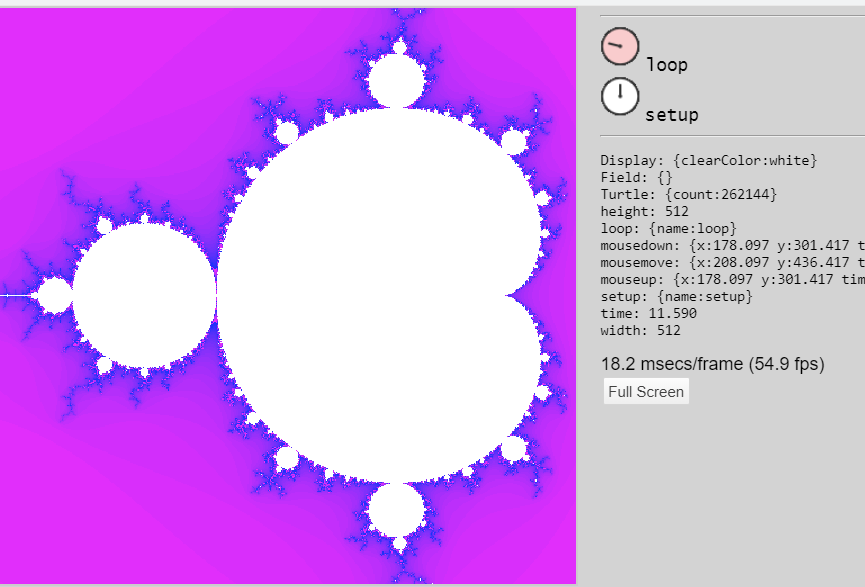Click the msecs/frame fps readout

(x=712, y=364)
